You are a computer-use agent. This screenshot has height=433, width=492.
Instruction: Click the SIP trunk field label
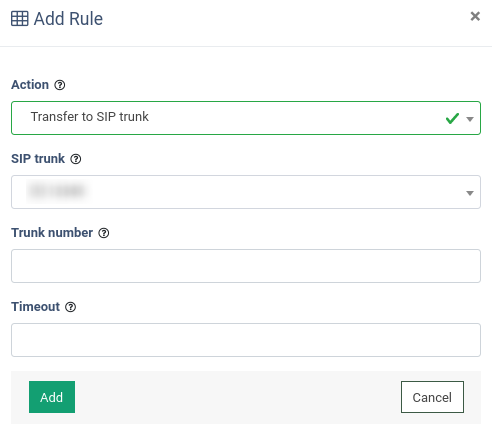click(38, 159)
